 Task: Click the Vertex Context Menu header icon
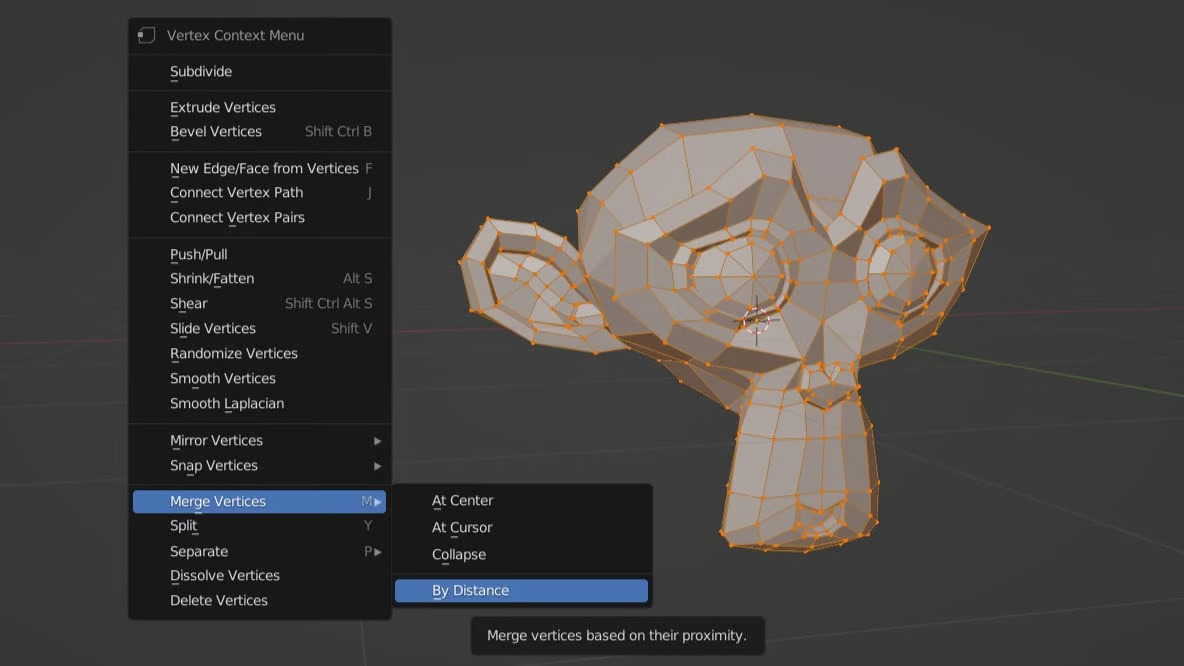[146, 35]
